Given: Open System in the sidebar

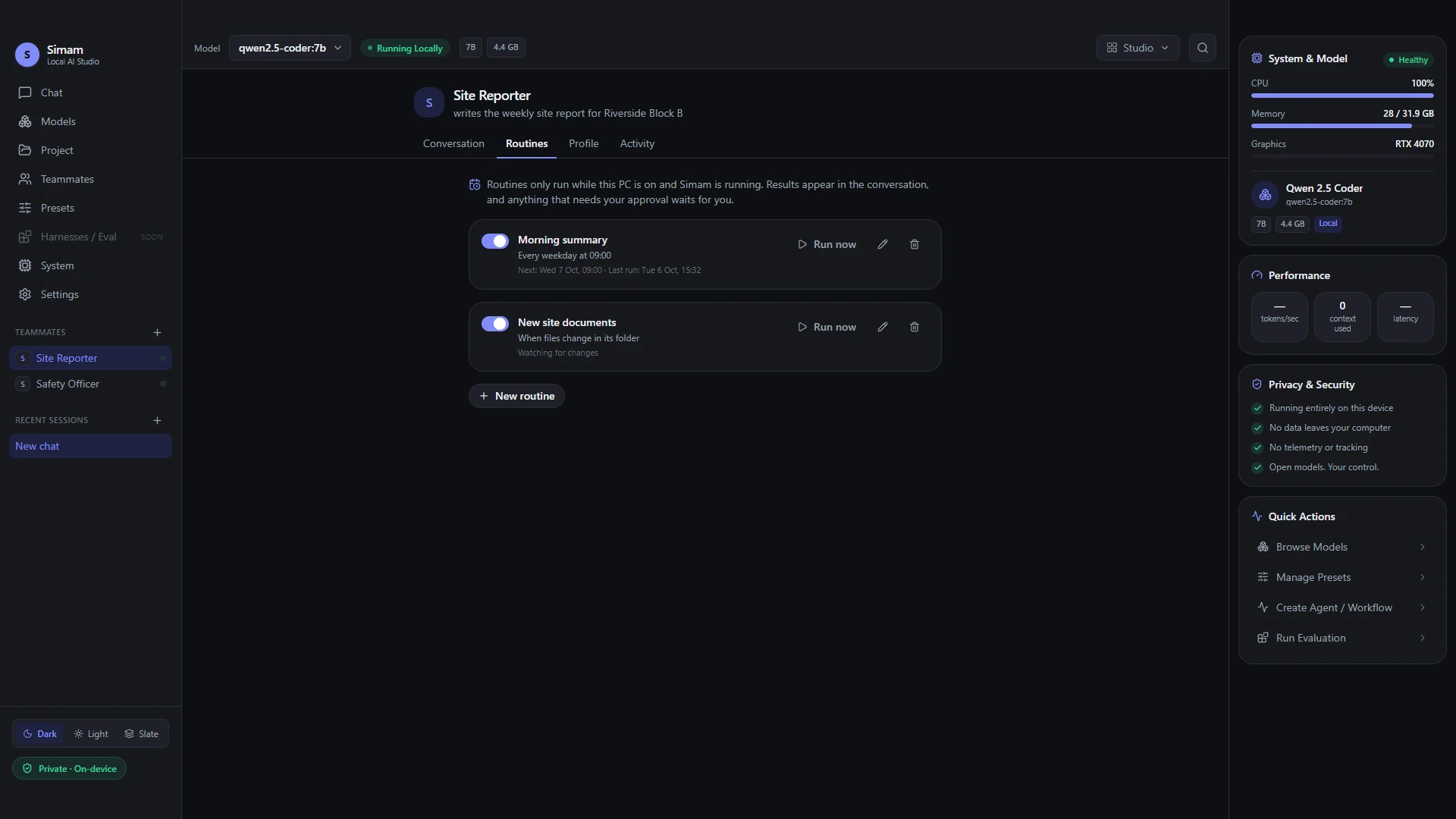Looking at the screenshot, I should [90, 265].
